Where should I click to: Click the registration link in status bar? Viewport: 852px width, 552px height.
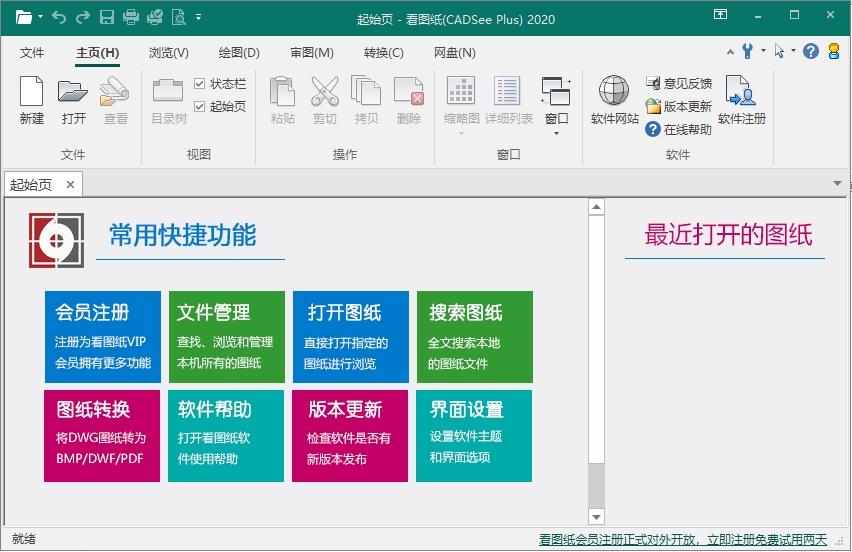click(683, 540)
